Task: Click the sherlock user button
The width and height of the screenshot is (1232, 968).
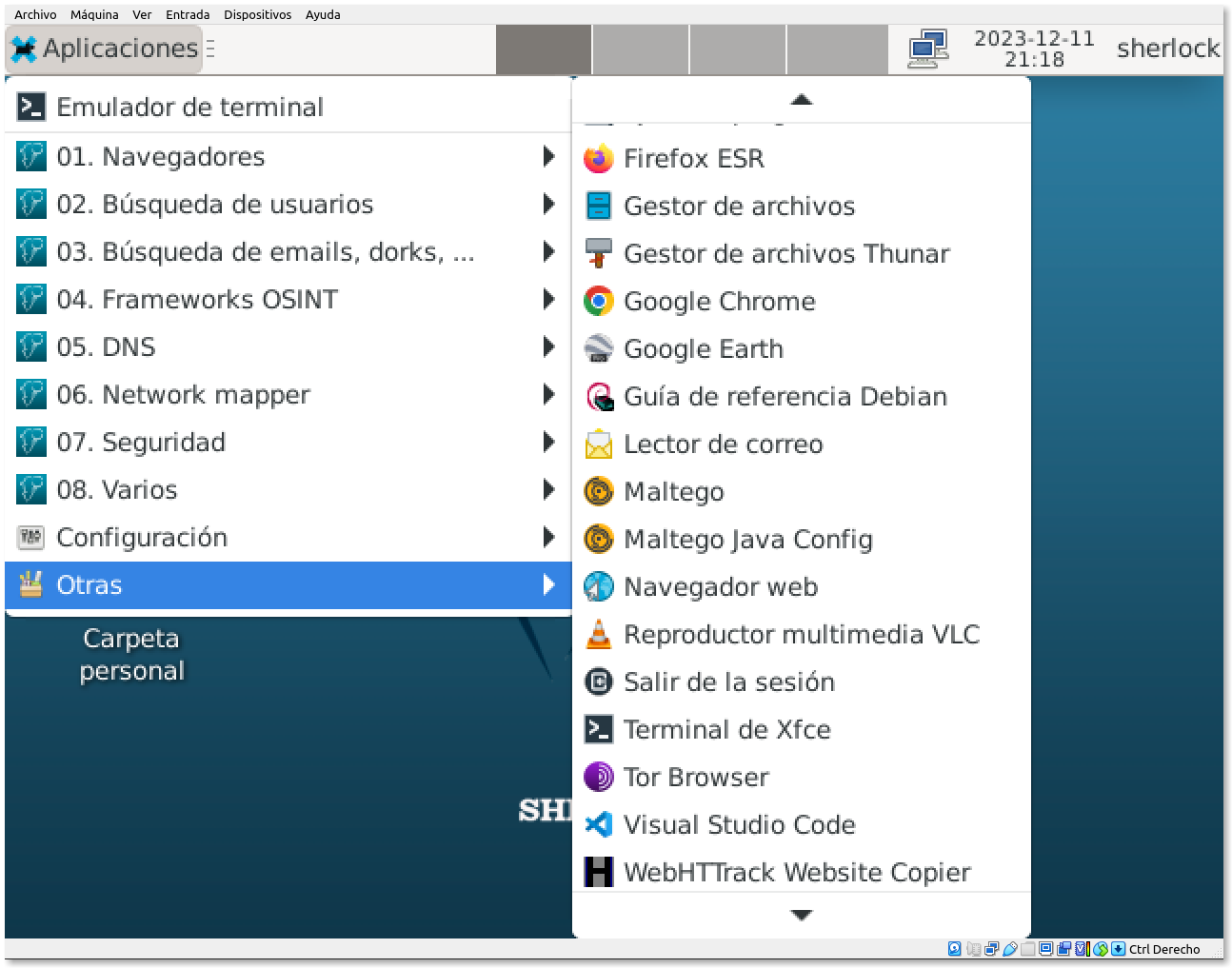Action: (1168, 49)
